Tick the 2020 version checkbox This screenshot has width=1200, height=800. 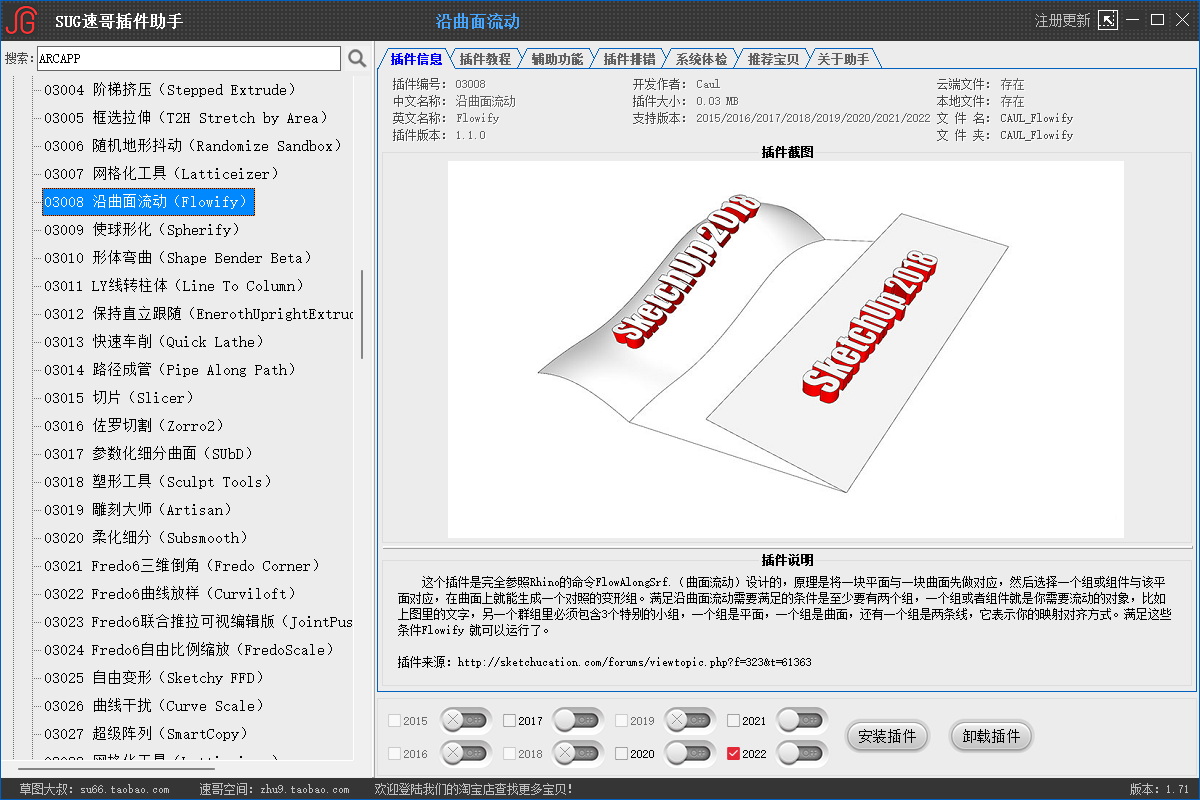click(x=622, y=754)
